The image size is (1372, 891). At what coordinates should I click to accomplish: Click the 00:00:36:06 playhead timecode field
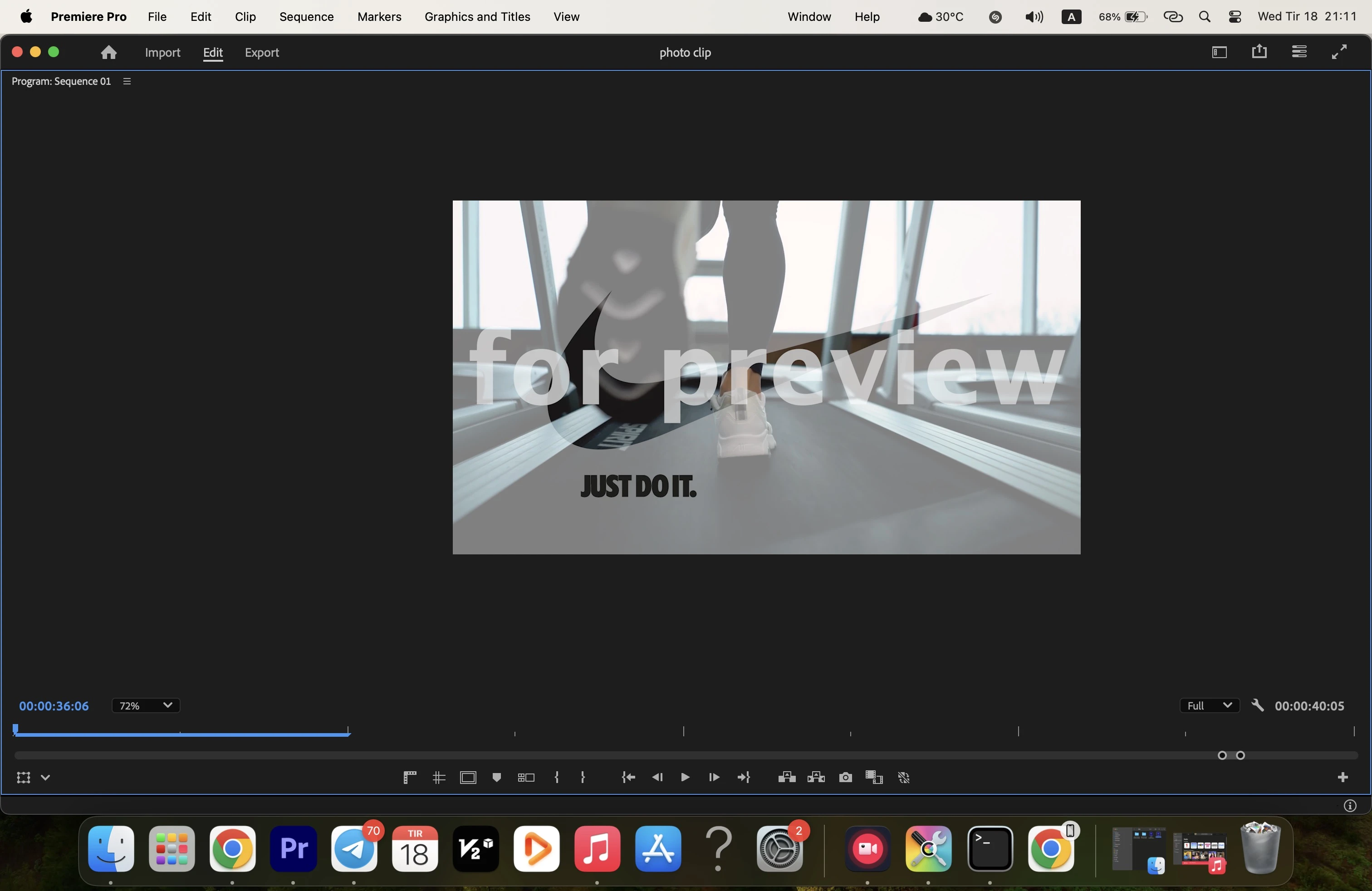(54, 705)
